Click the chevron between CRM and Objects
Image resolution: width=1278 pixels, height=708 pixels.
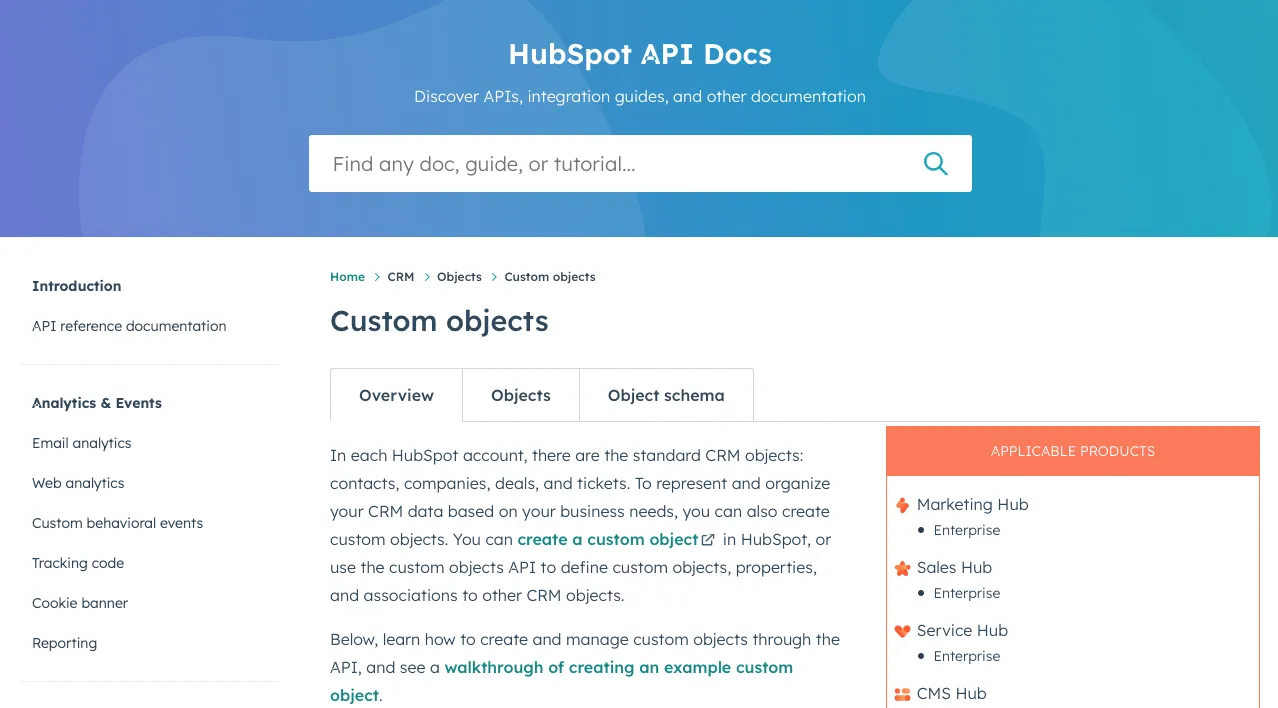(x=426, y=277)
